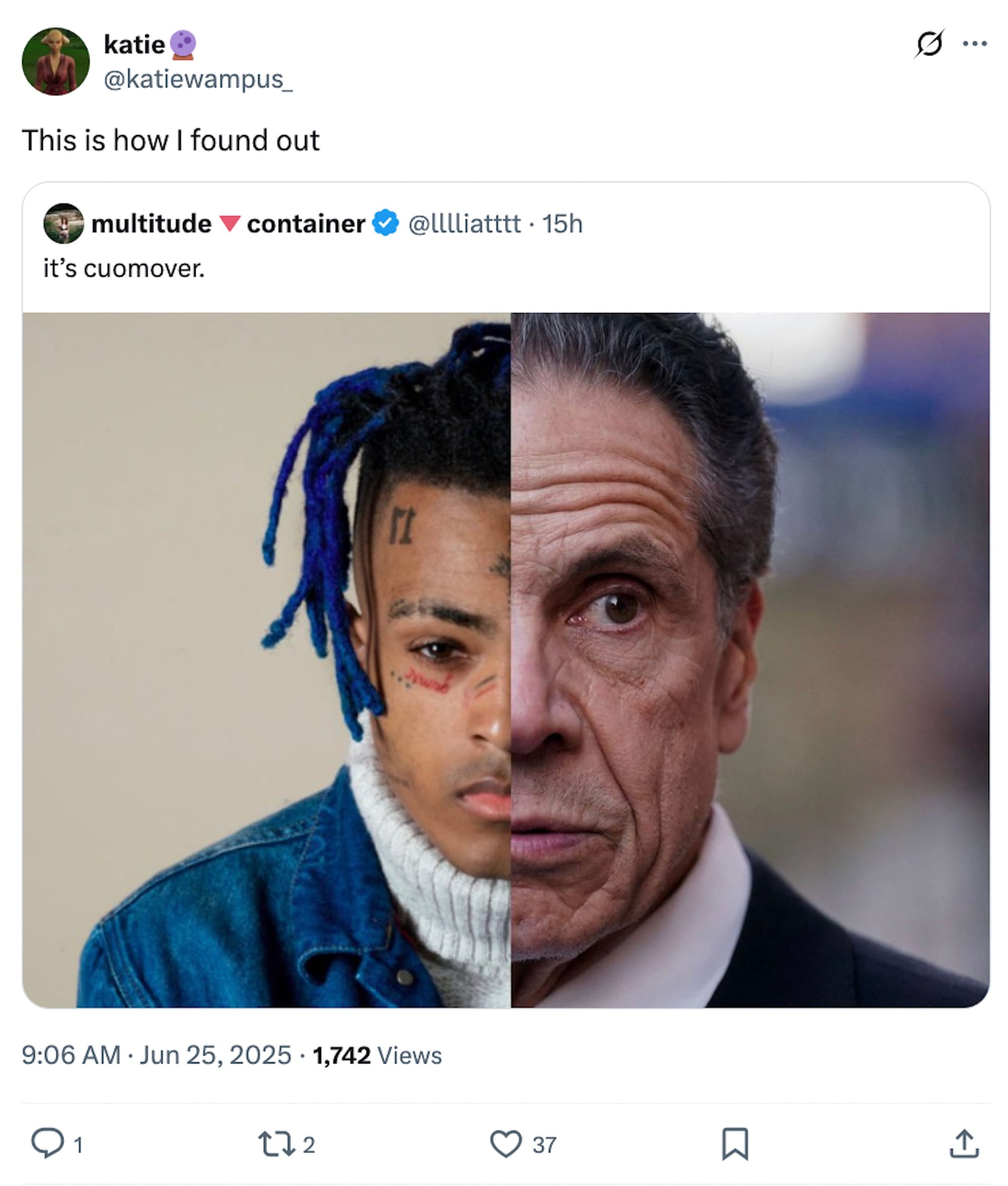Viewport: 1008px width, 1186px height.
Task: Toggle the bookmark for this tweet
Action: (735, 1144)
